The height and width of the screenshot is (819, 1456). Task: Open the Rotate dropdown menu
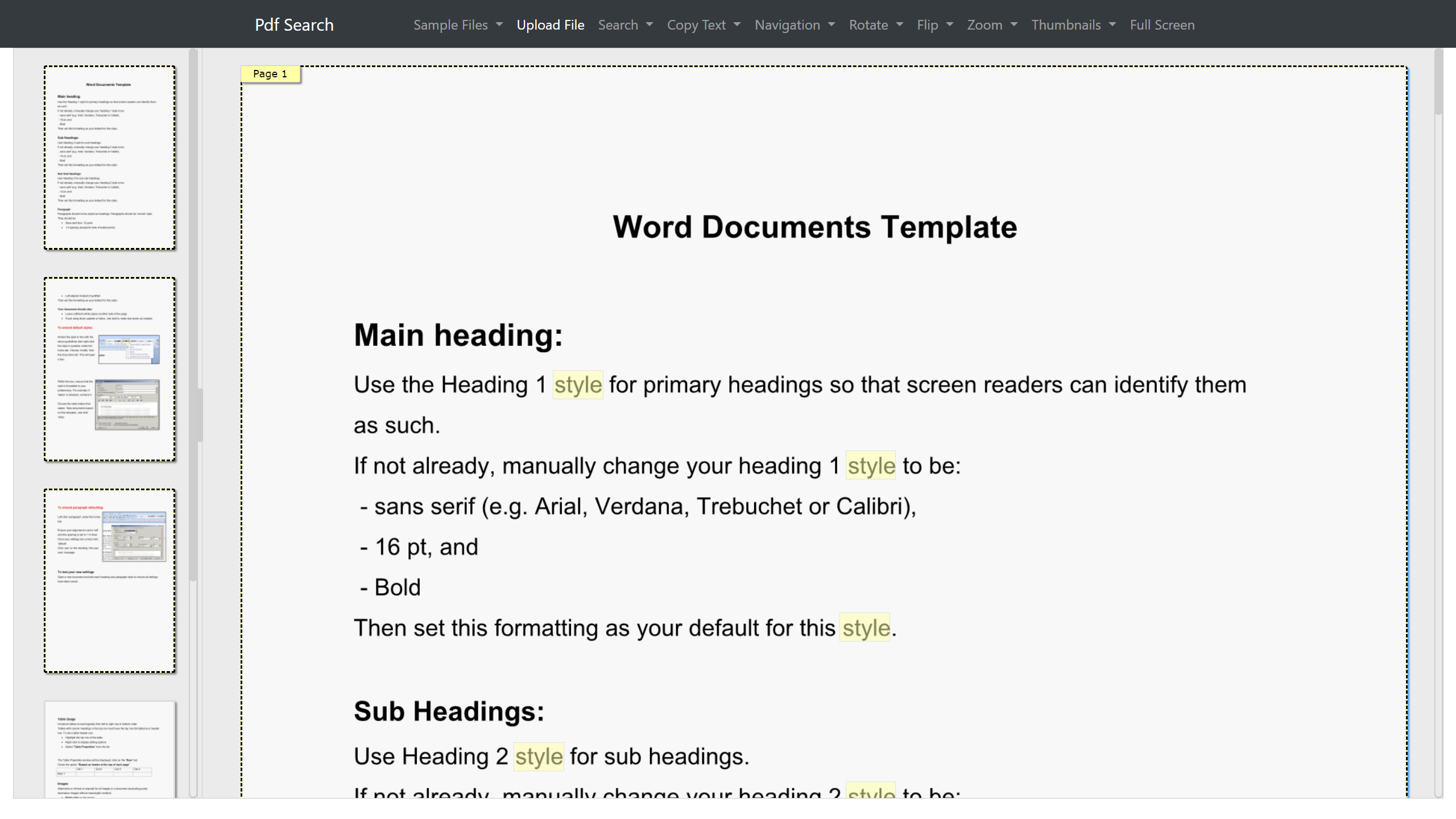click(876, 25)
